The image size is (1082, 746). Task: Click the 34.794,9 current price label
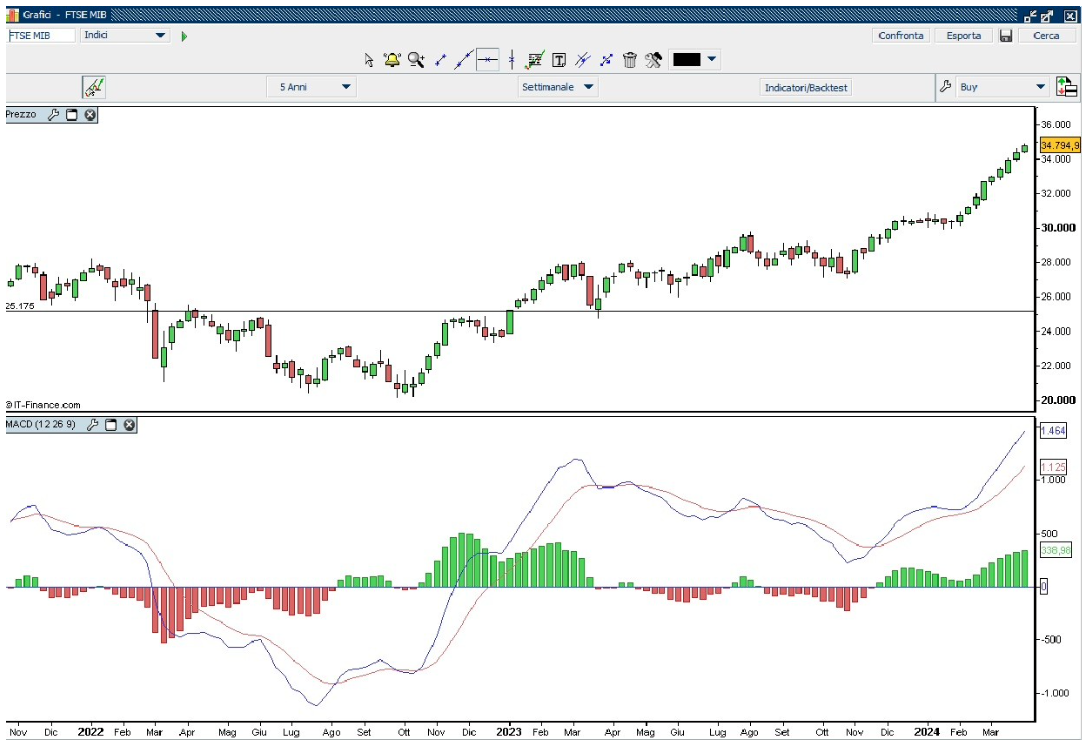(x=1059, y=146)
